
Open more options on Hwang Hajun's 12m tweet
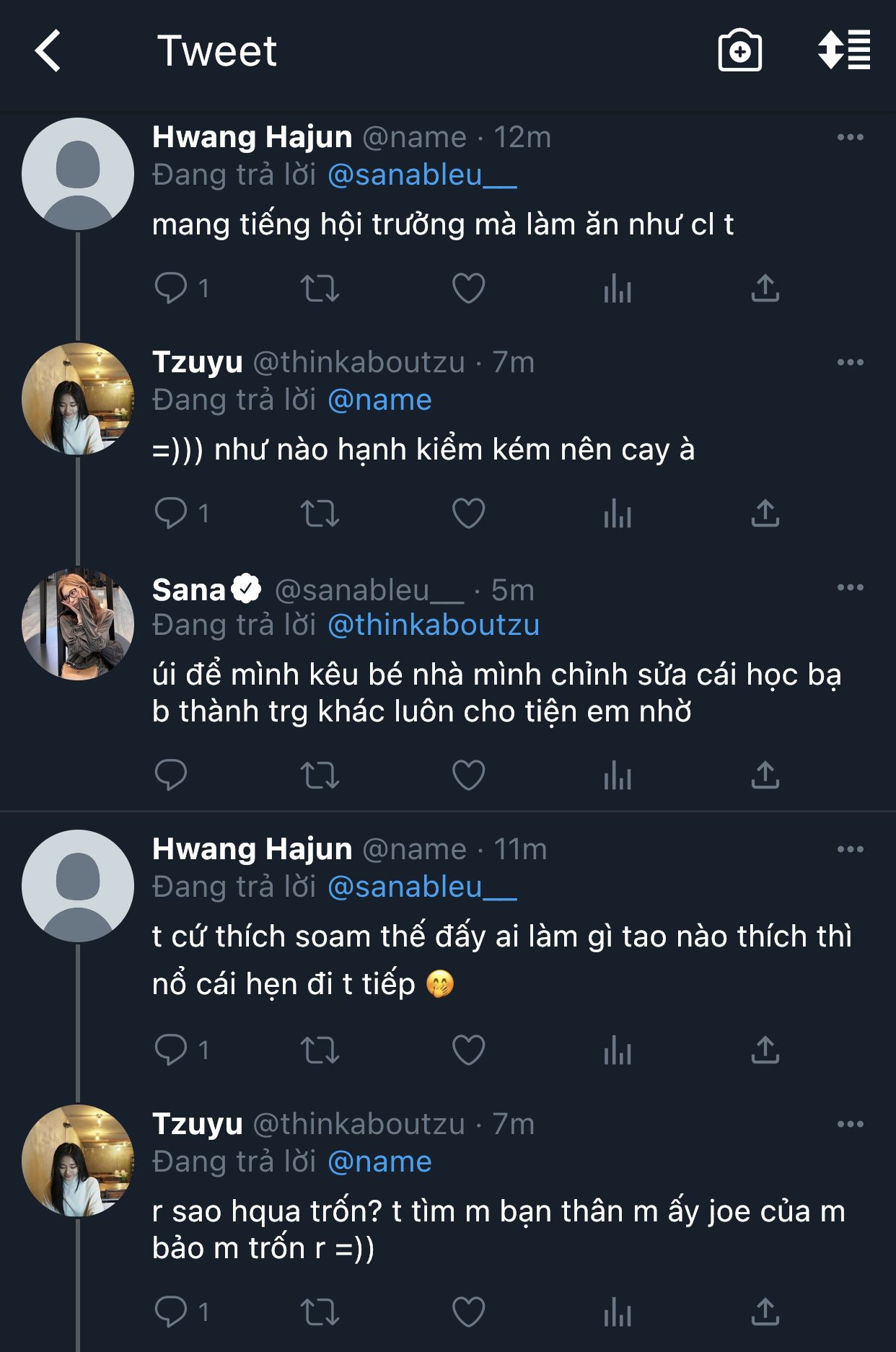(x=850, y=137)
